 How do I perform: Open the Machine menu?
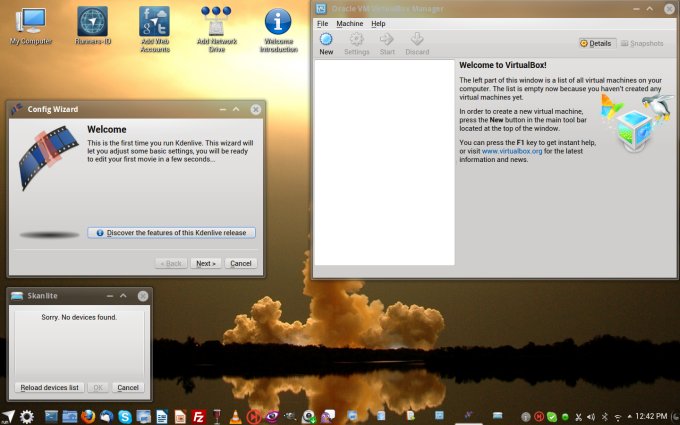349,23
